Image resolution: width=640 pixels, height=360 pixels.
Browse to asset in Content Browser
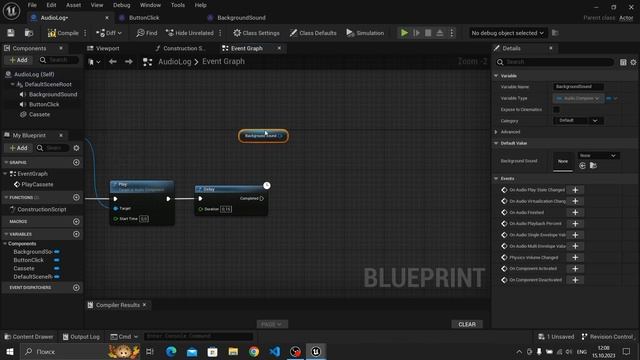pyautogui.click(x=29, y=33)
